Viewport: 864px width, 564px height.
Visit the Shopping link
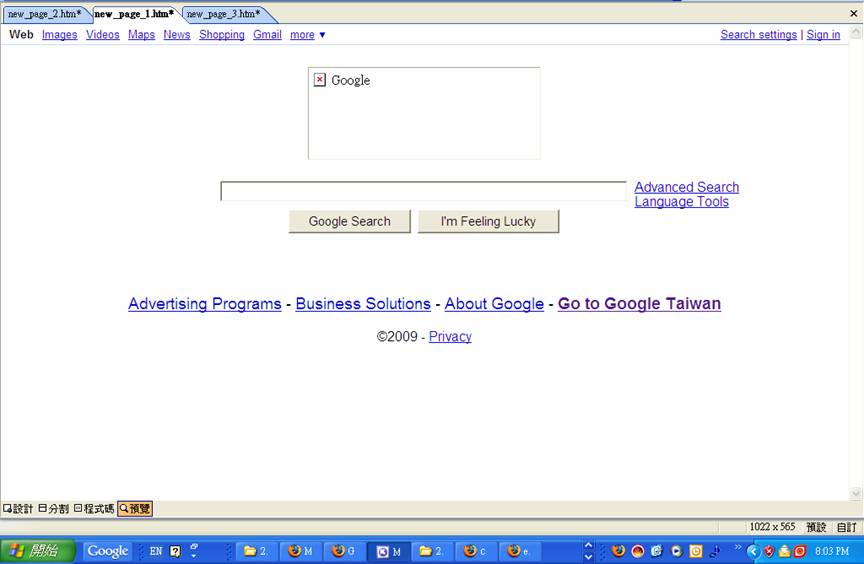222,35
